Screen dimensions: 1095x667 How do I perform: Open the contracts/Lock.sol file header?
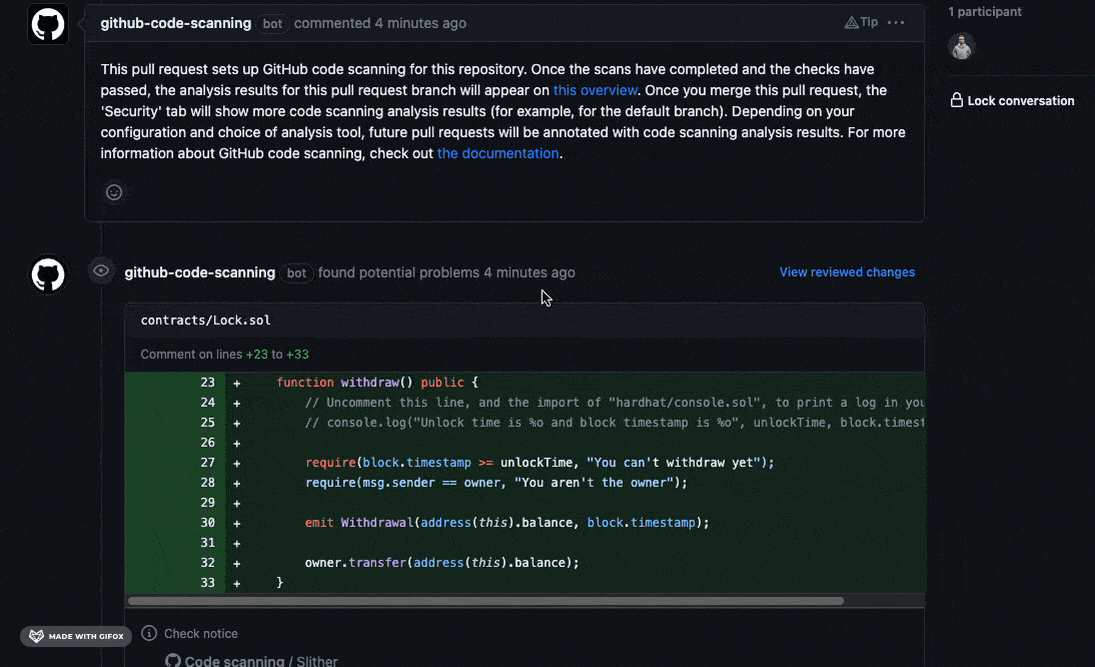coord(206,320)
